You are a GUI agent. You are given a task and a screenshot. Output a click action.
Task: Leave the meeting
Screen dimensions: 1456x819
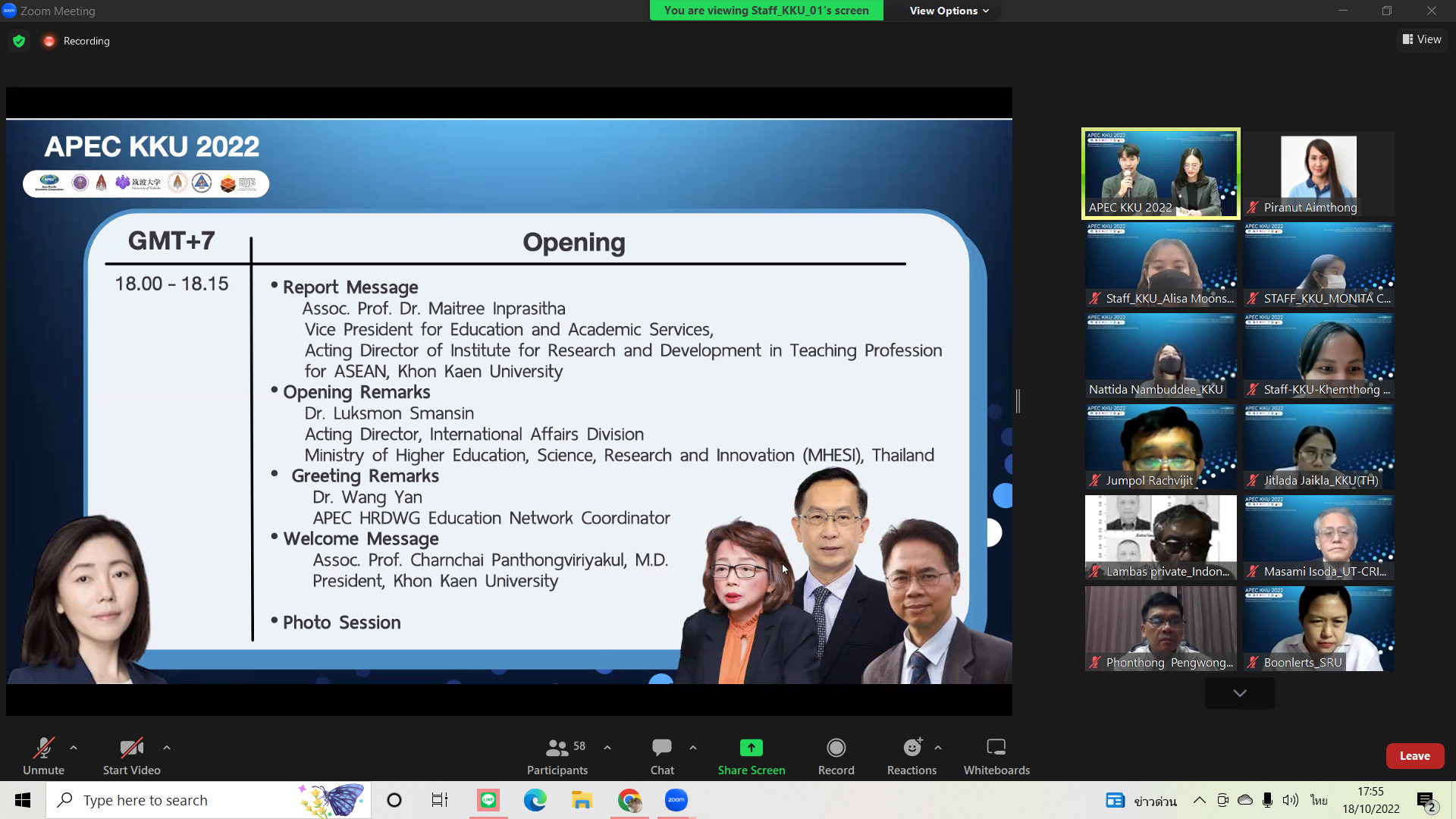[1414, 756]
